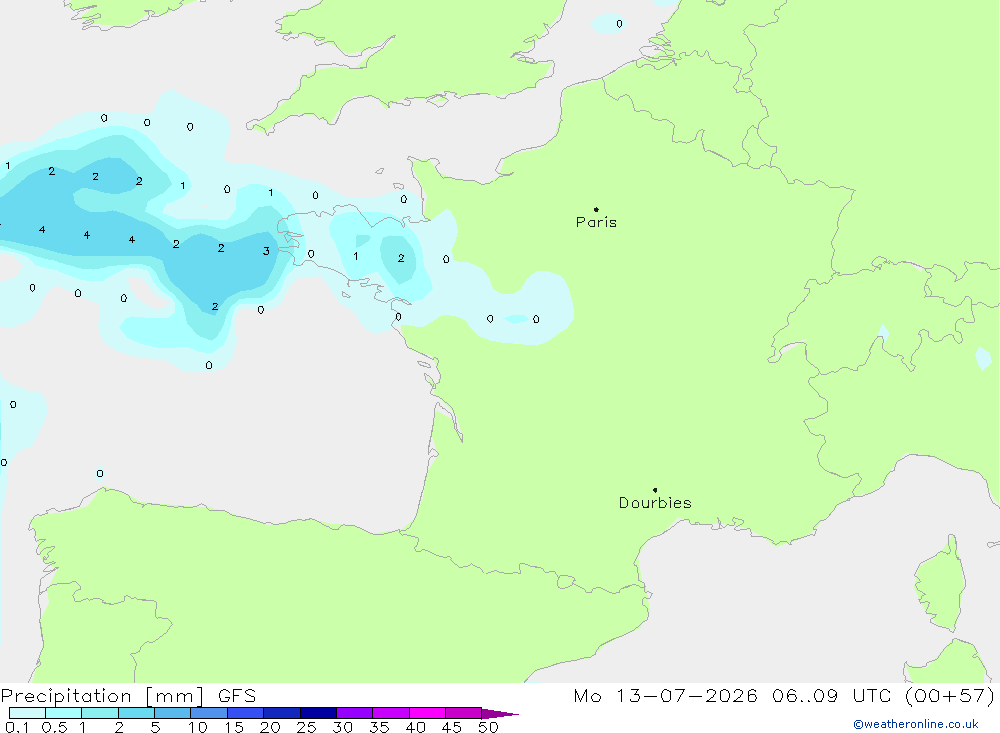Click the value 3 off Brittany
1000x733 pixels.
click(x=266, y=251)
